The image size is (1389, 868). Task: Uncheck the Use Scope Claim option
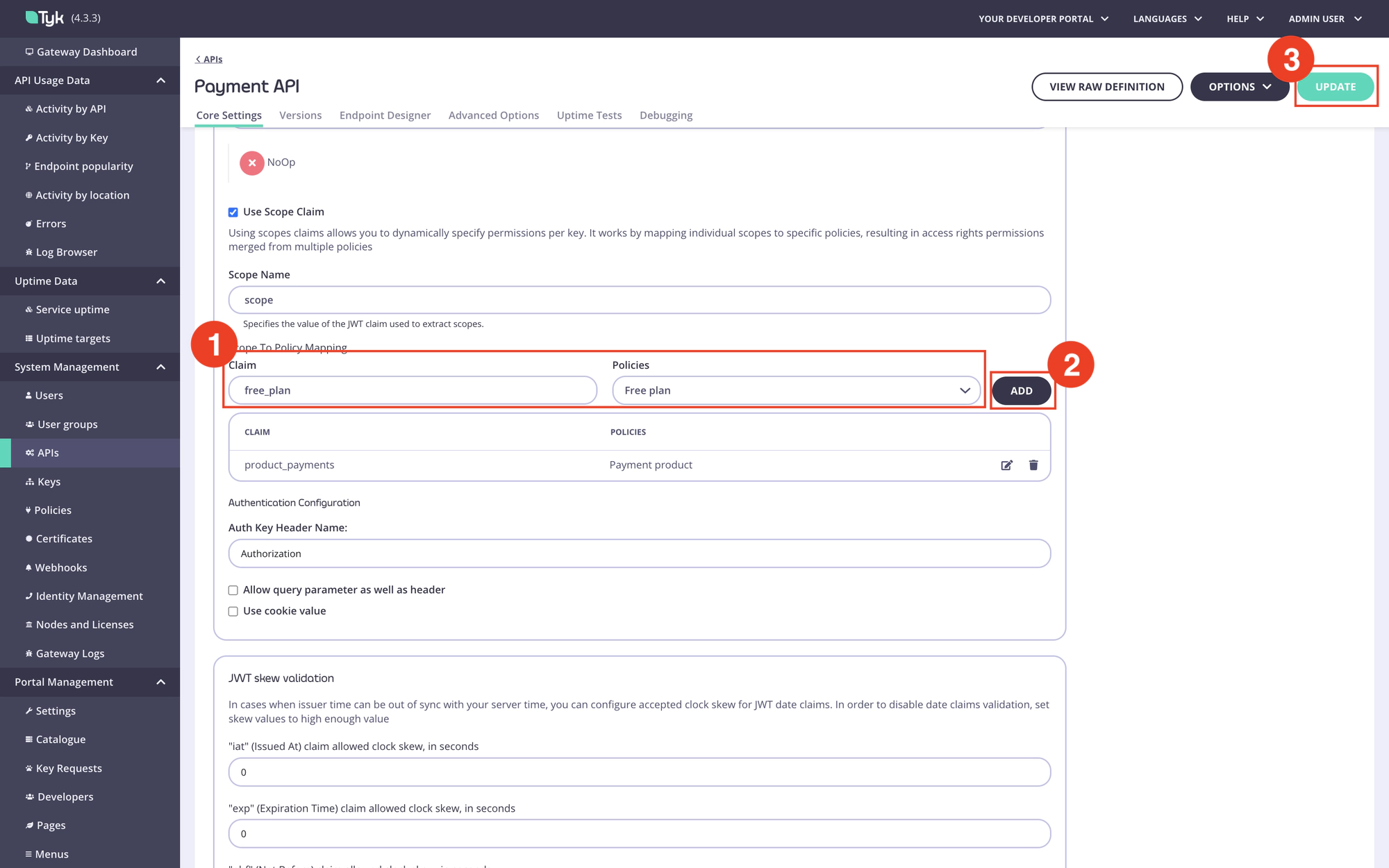tap(233, 212)
